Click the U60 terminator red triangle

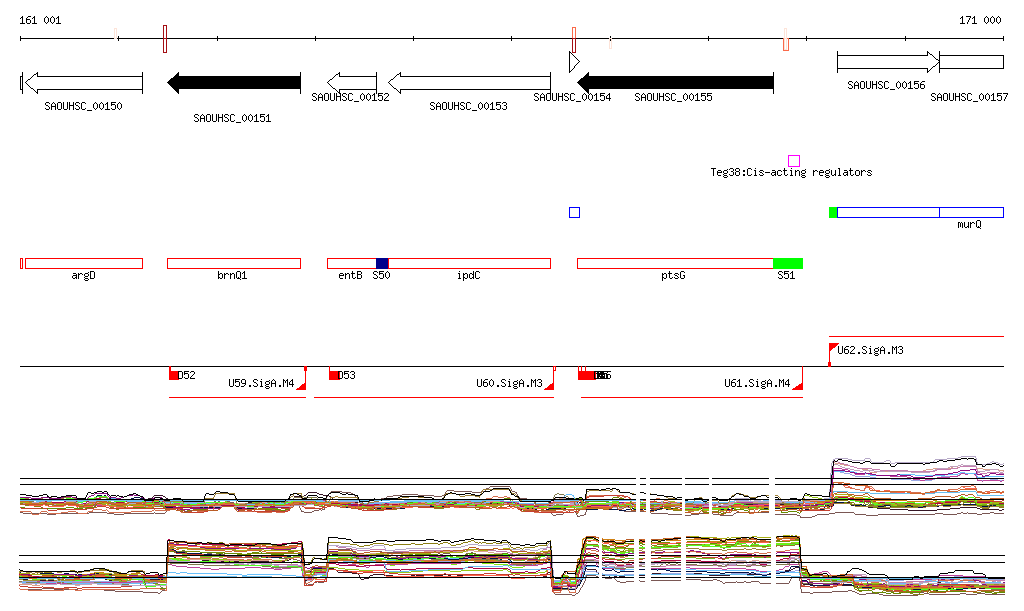(550, 386)
